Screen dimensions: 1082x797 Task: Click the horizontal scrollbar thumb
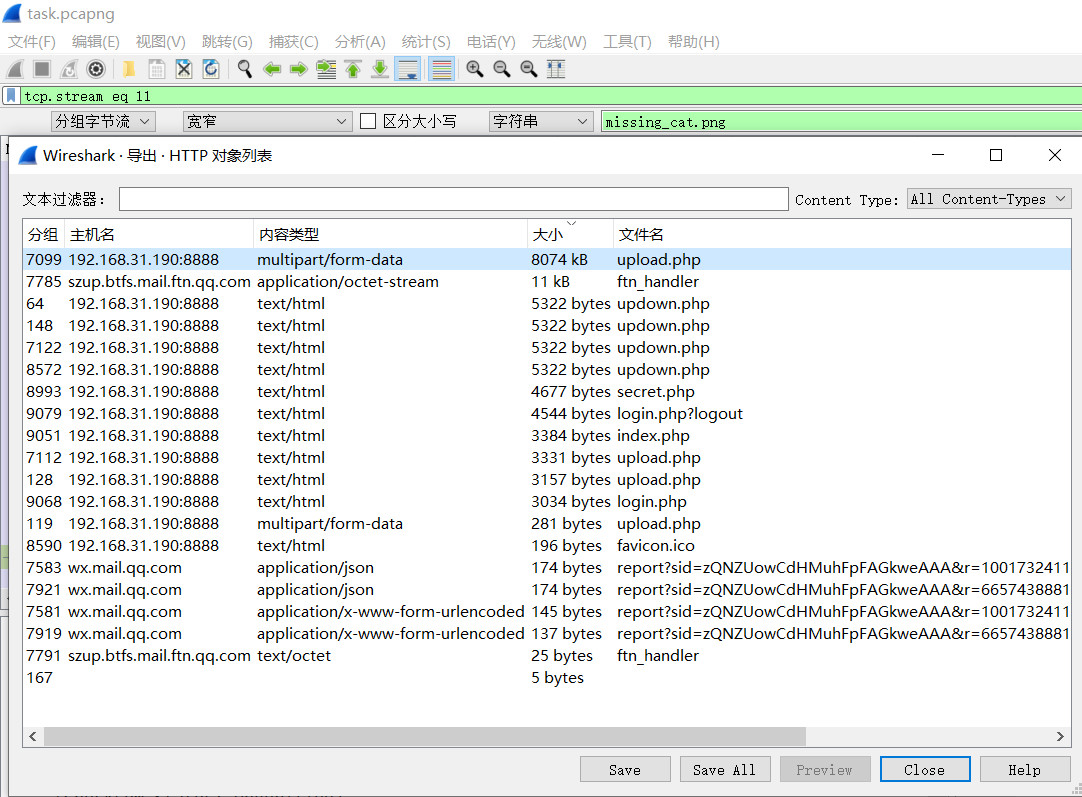coord(424,736)
